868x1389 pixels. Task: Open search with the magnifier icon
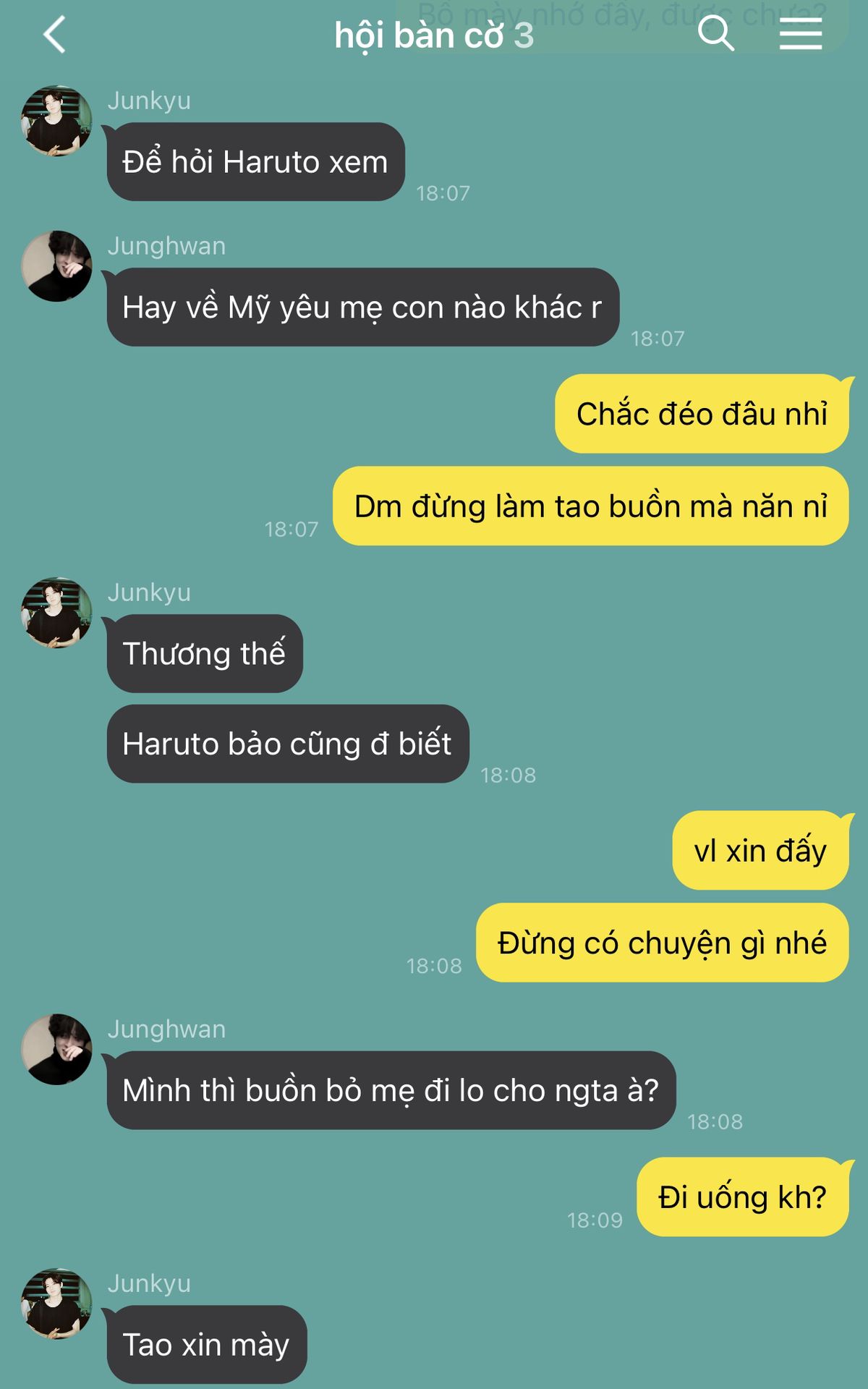[716, 34]
